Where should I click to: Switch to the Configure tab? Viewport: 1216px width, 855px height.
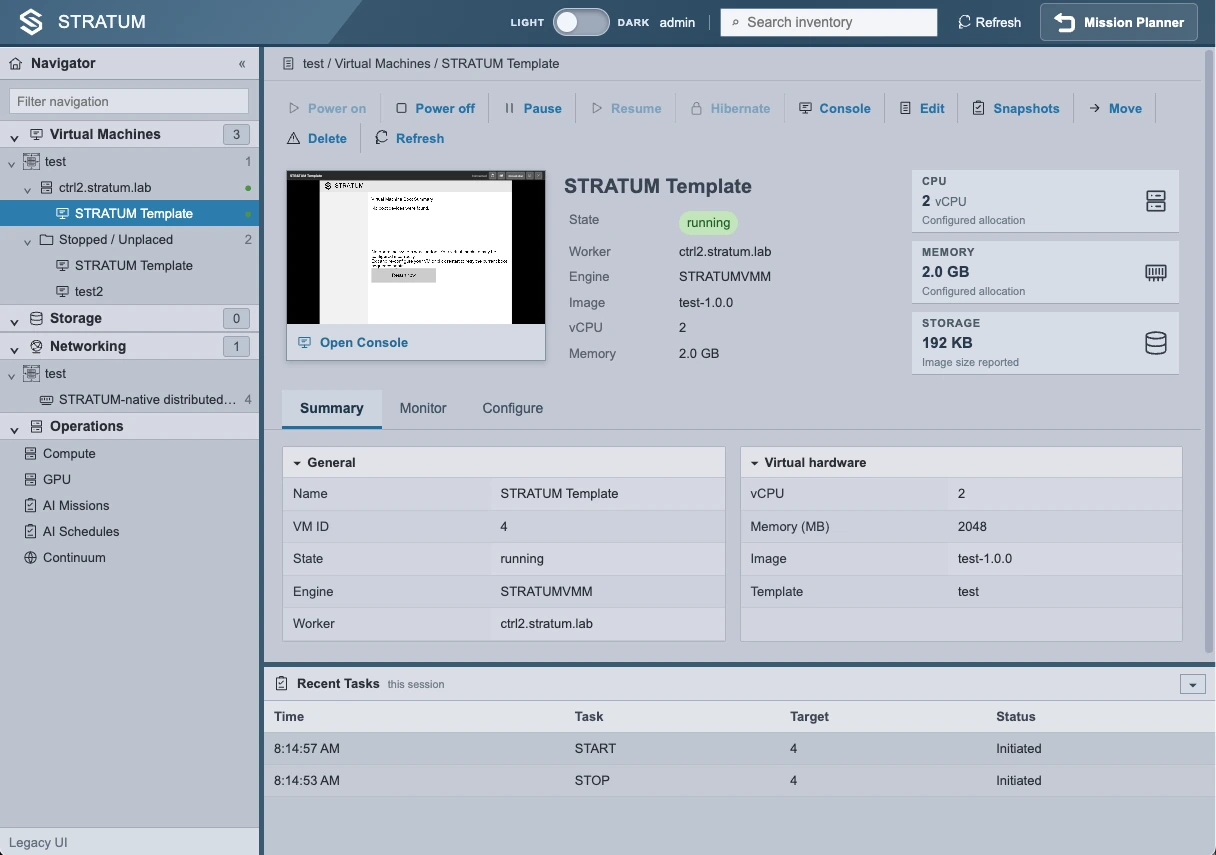513,408
